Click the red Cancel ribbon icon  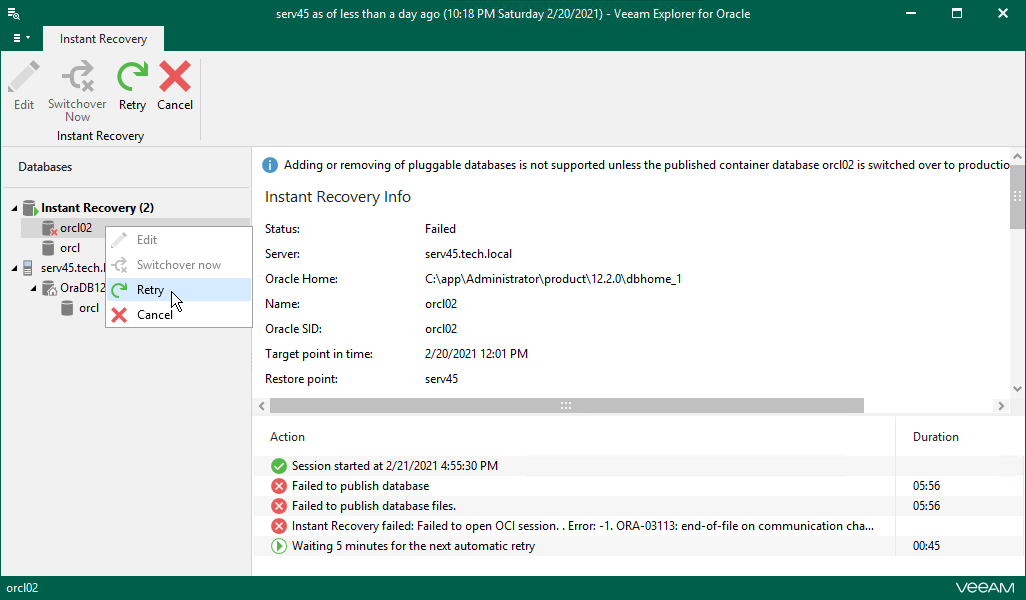pos(175,77)
